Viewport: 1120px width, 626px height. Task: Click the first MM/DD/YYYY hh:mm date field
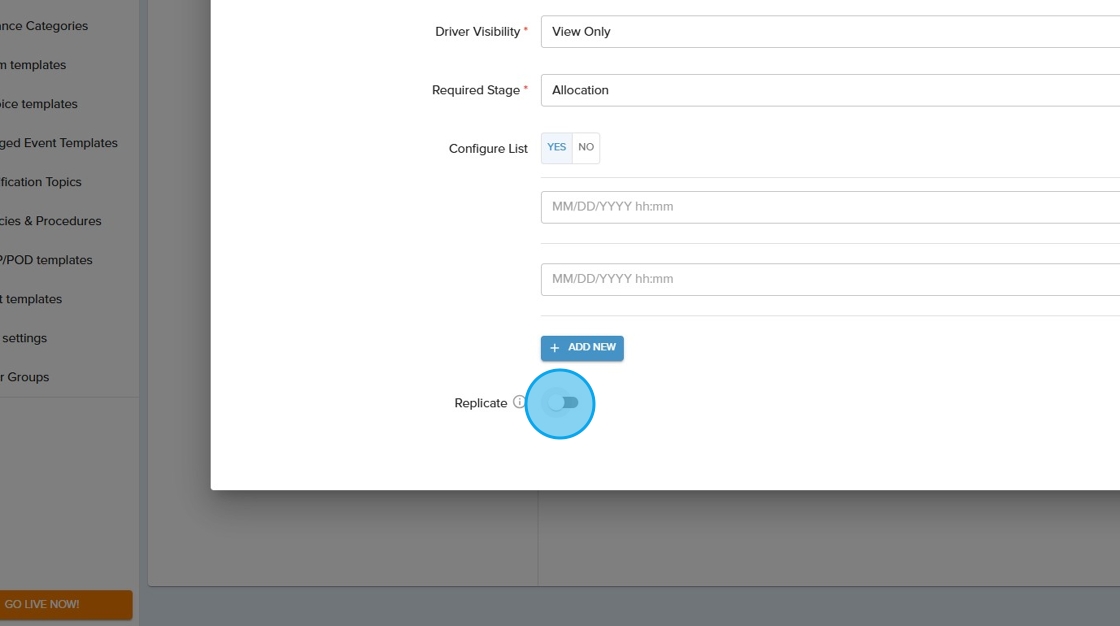830,207
